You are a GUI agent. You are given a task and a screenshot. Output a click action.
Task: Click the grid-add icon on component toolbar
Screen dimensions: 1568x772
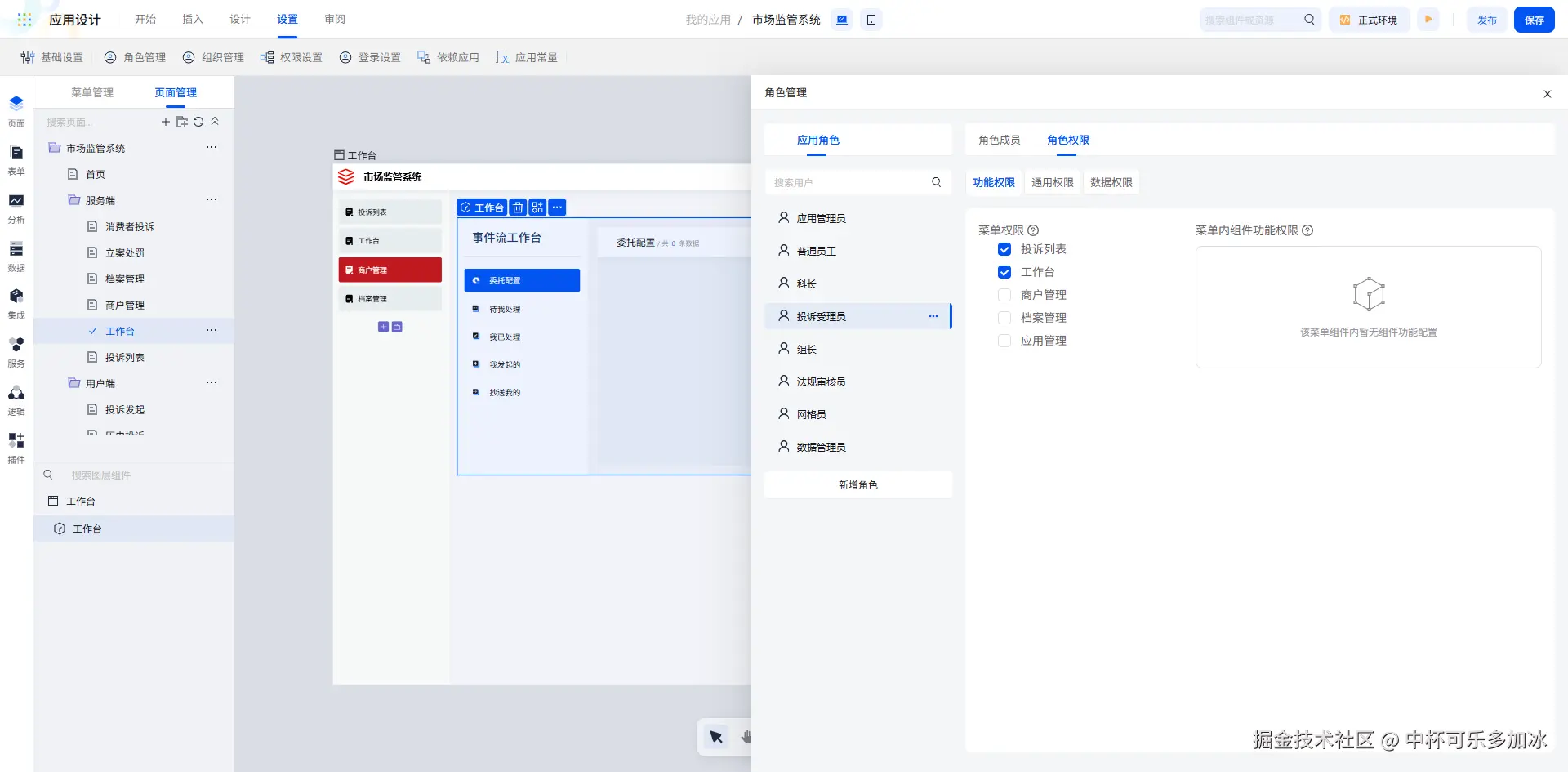pos(537,208)
